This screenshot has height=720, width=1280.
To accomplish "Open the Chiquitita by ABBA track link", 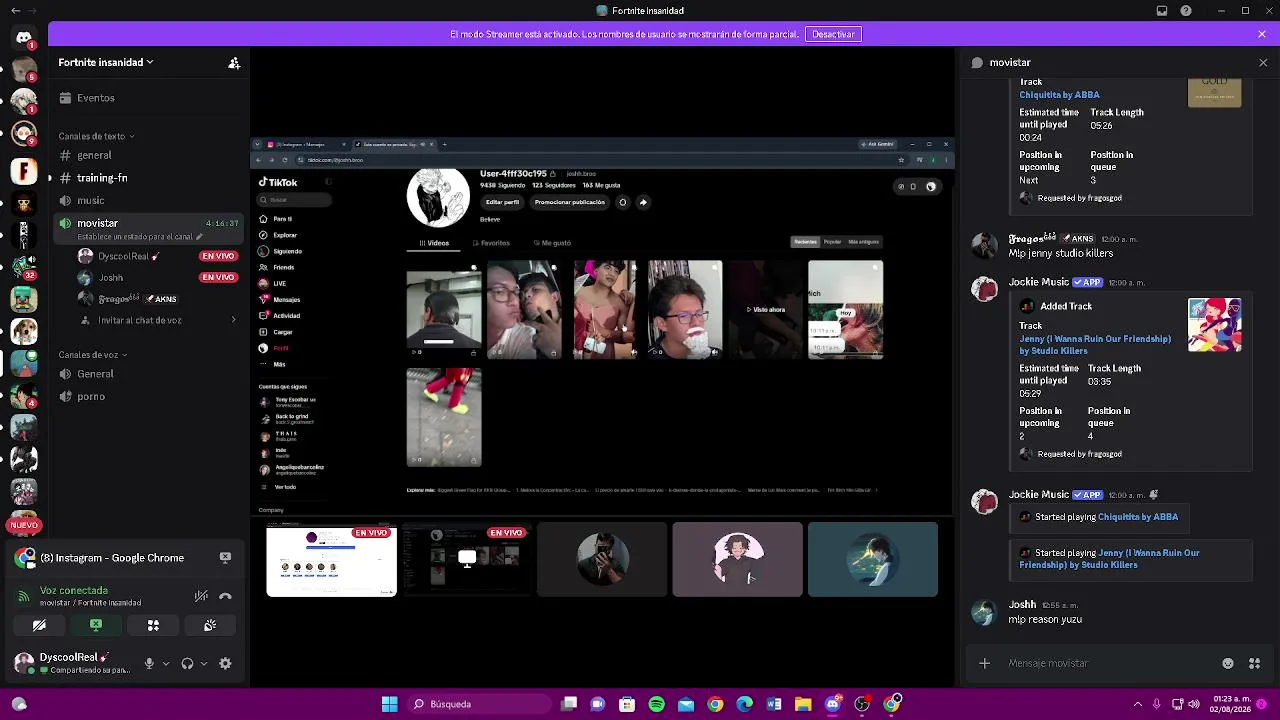I will point(1059,95).
